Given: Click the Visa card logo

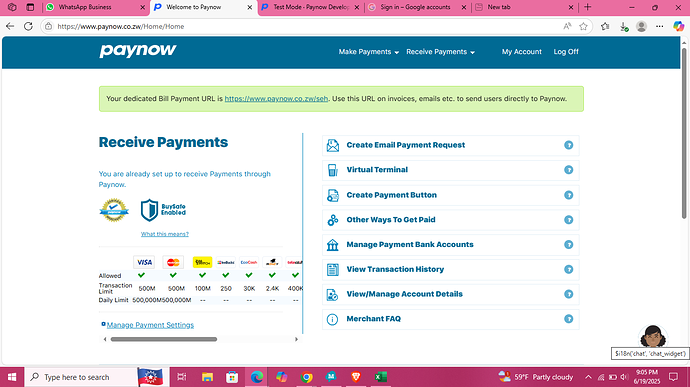Looking at the screenshot, I should tap(144, 262).
